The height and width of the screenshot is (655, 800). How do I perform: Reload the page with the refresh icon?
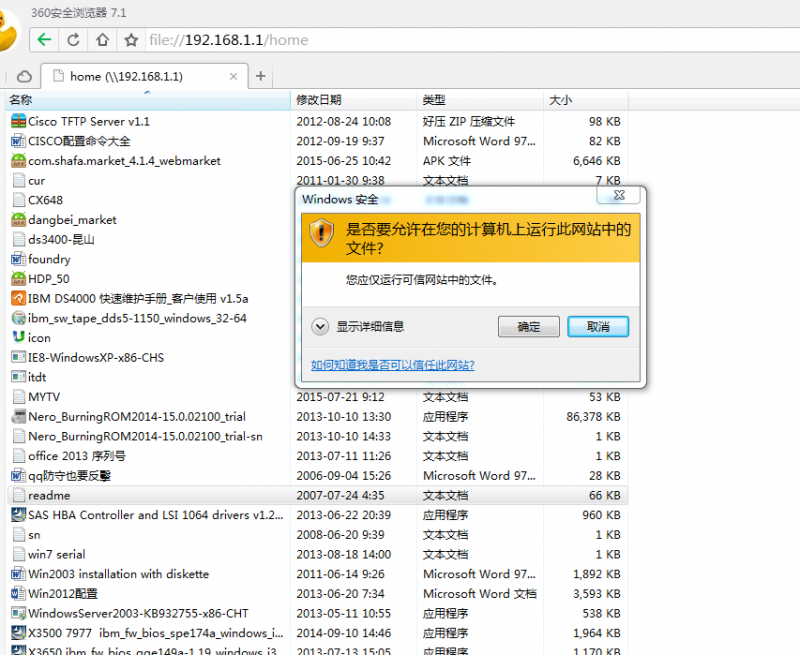pyautogui.click(x=73, y=40)
